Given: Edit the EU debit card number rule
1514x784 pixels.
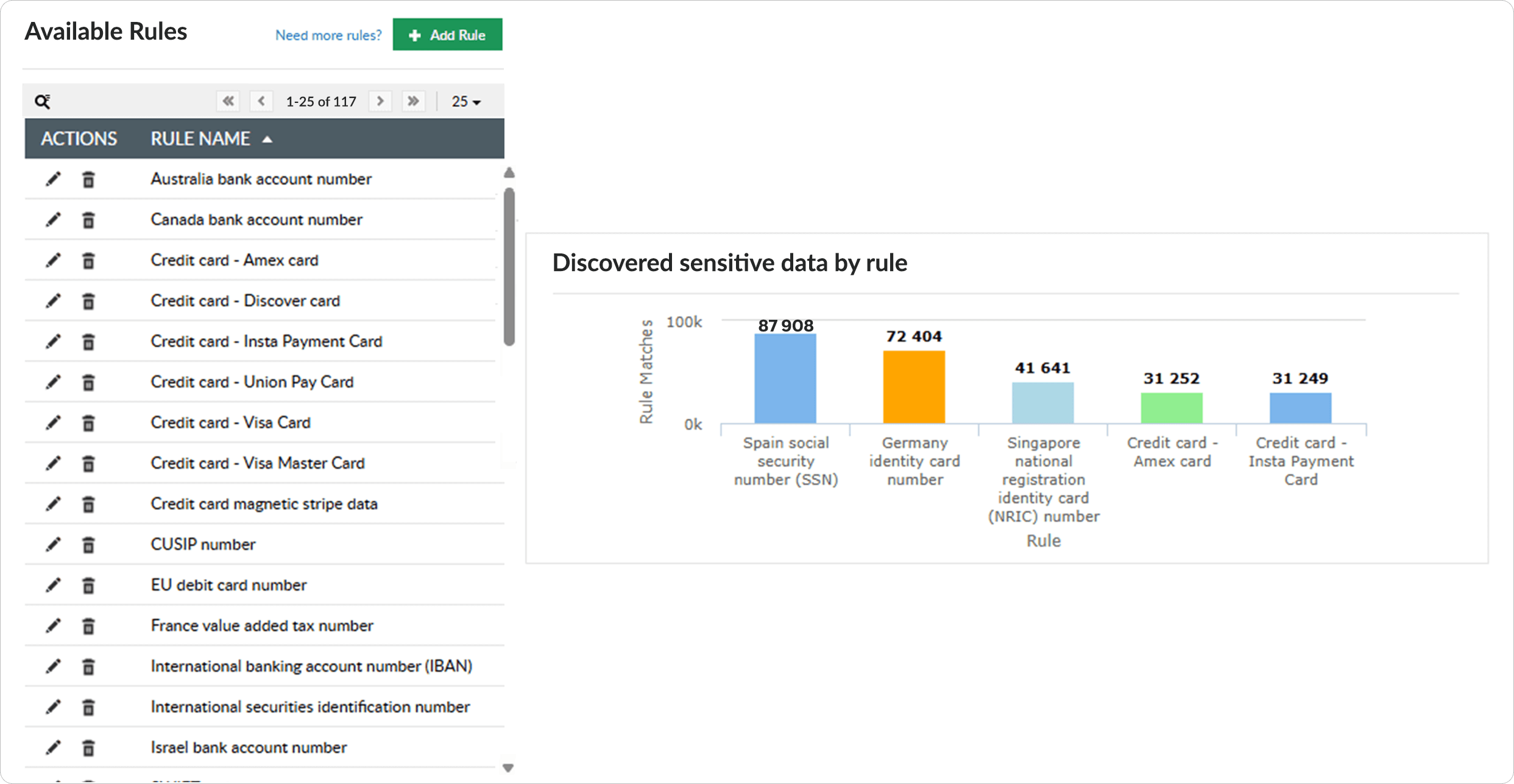Looking at the screenshot, I should [x=53, y=585].
